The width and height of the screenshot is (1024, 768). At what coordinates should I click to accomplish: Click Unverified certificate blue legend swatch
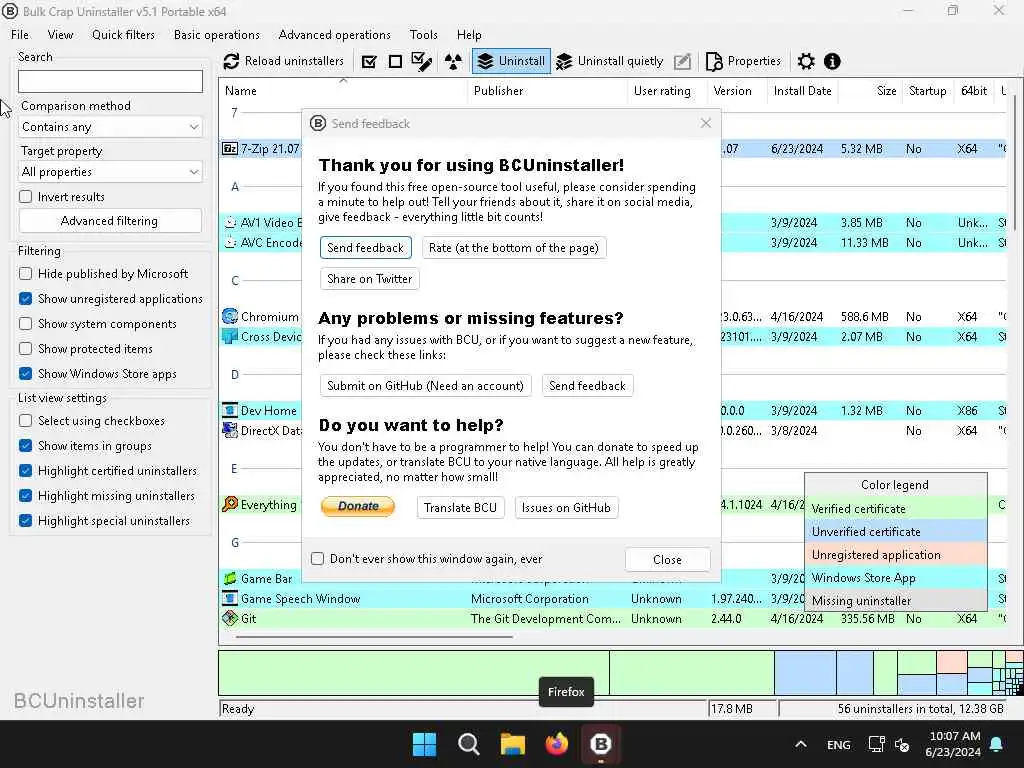pos(895,532)
